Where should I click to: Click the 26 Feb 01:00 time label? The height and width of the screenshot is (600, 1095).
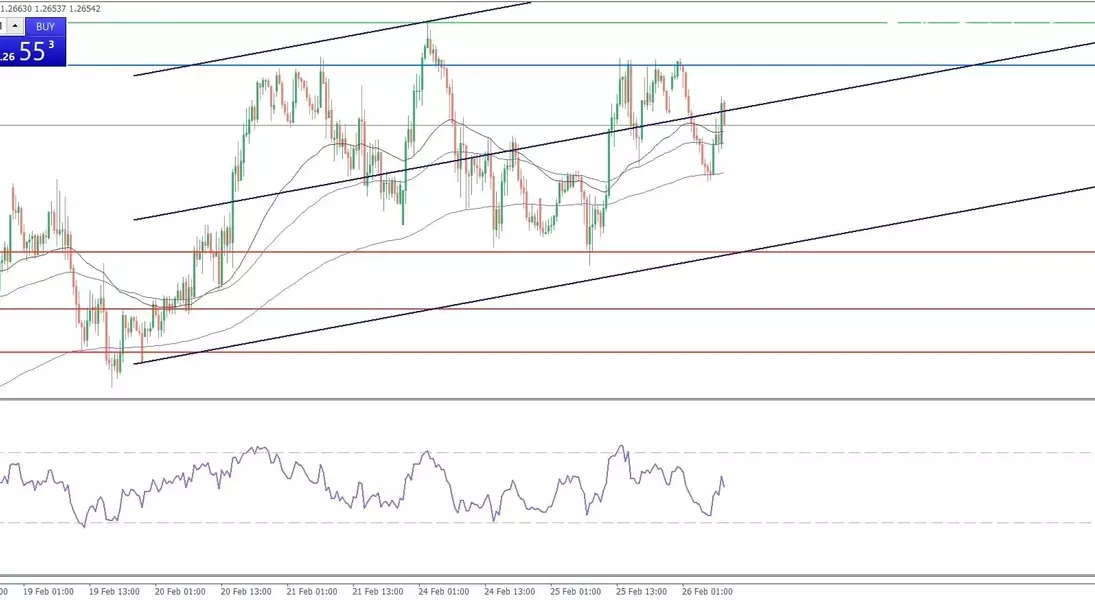(x=708, y=591)
